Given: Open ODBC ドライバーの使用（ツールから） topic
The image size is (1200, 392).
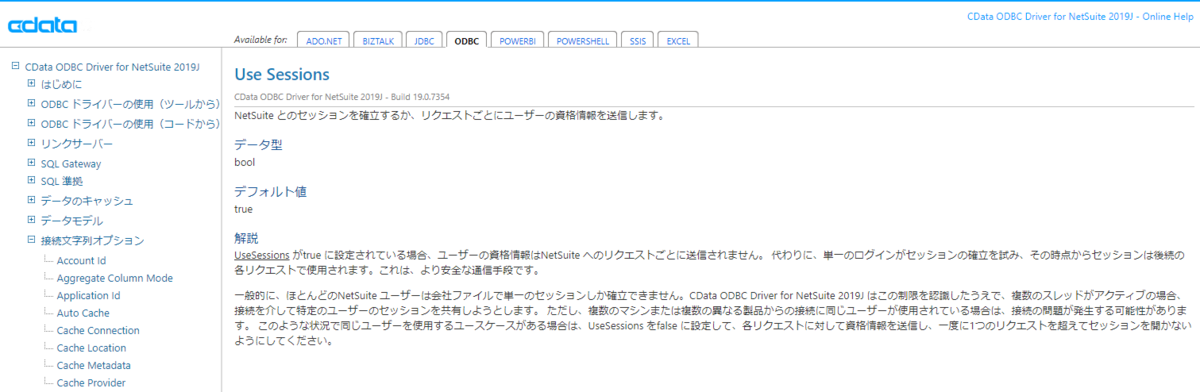Looking at the screenshot, I should click(x=130, y=105).
